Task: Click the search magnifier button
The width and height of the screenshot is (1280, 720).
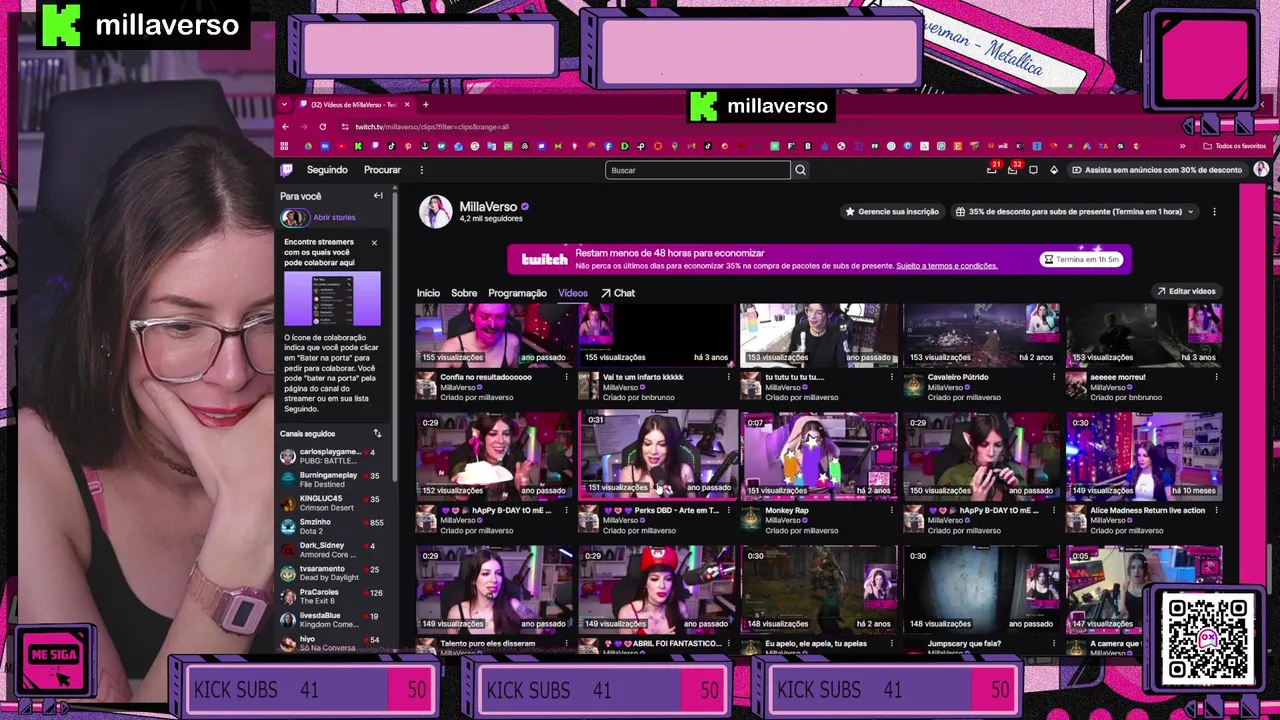Action: 800,170
